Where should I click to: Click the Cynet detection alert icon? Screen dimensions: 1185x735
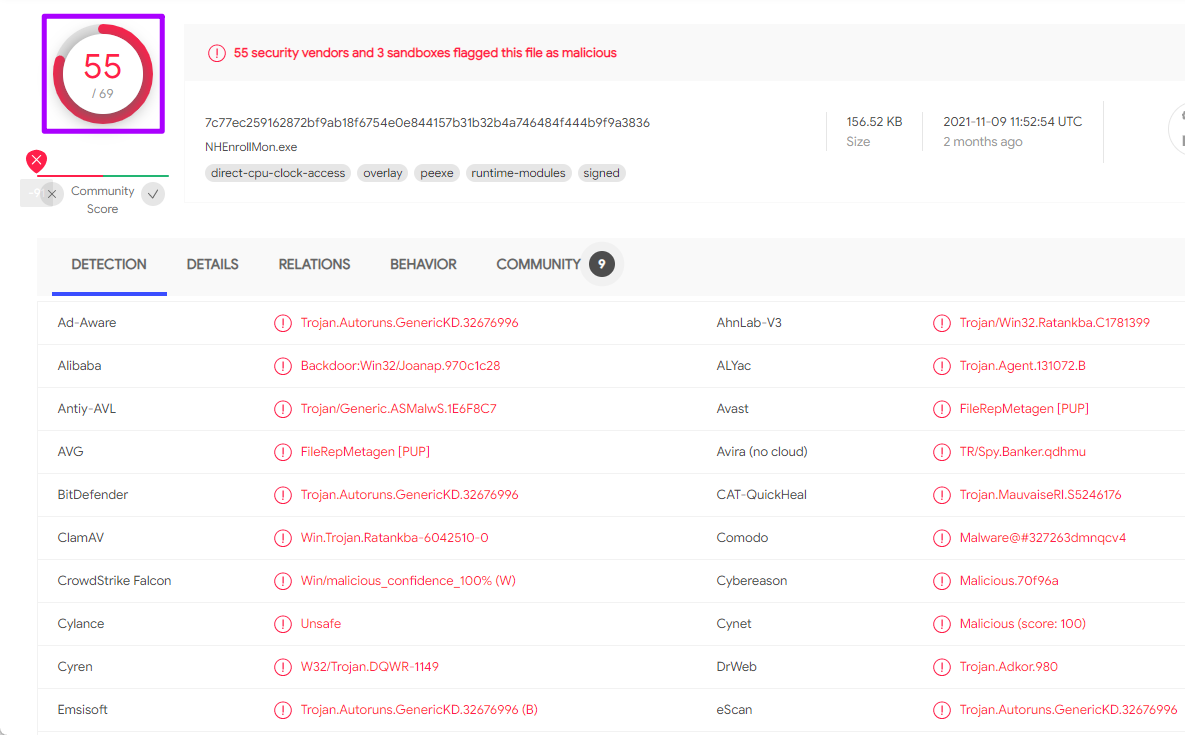coord(942,625)
